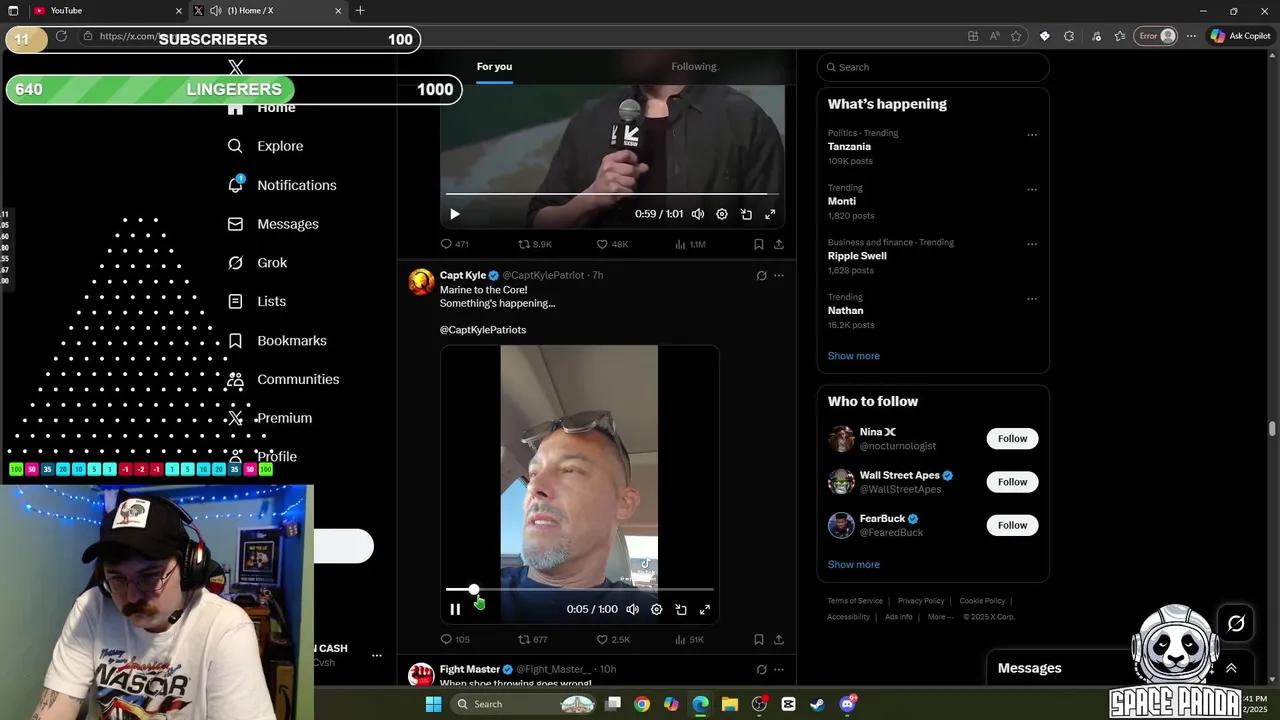
Task: Enter fullscreen on the top video
Action: 770,214
